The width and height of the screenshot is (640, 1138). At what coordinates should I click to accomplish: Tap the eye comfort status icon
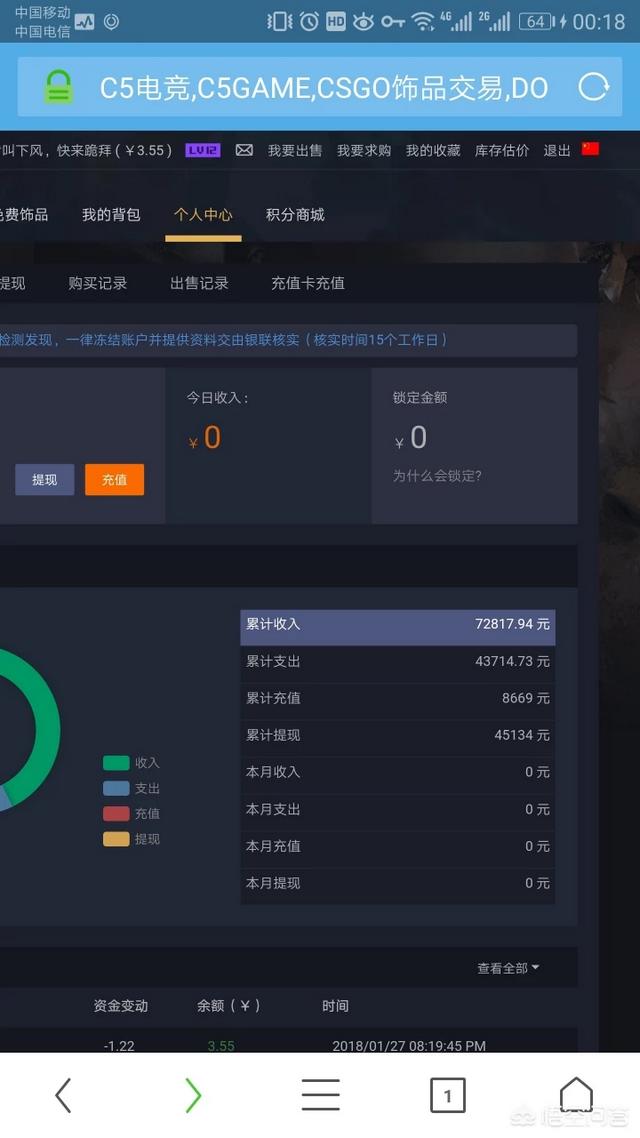[x=363, y=22]
